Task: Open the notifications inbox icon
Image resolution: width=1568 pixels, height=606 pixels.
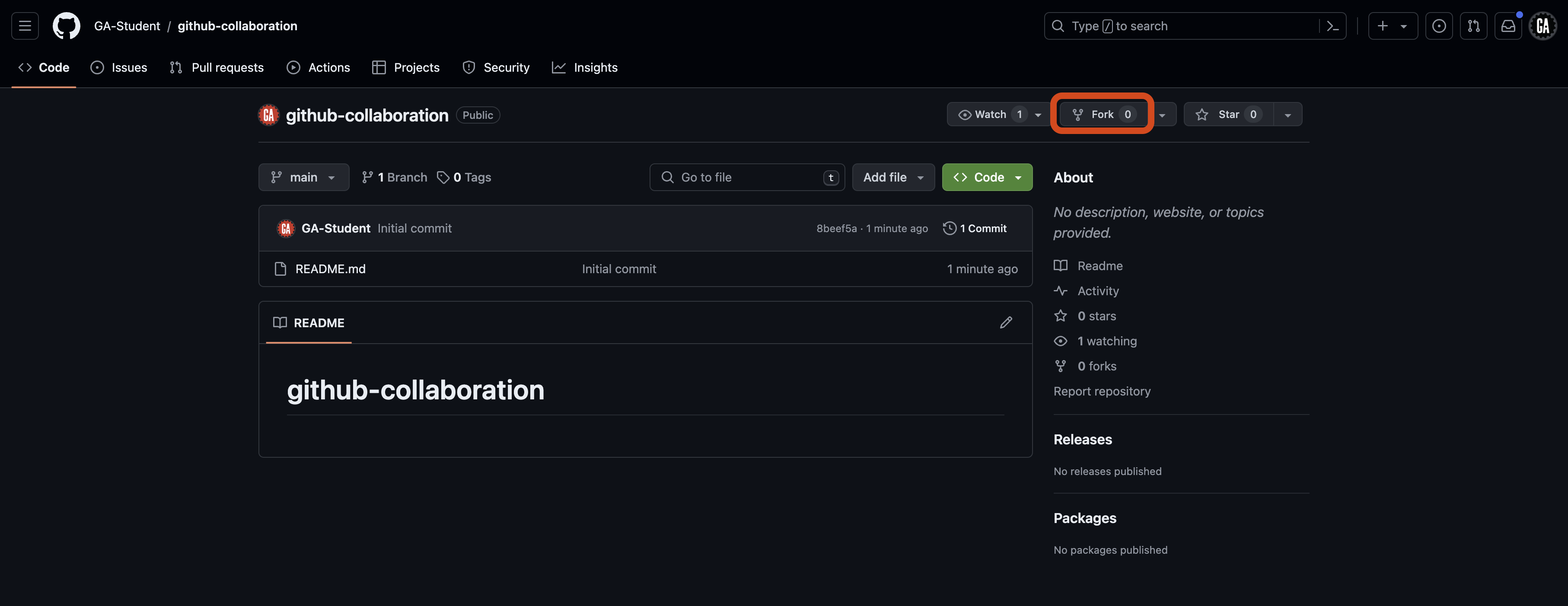Action: click(1508, 26)
